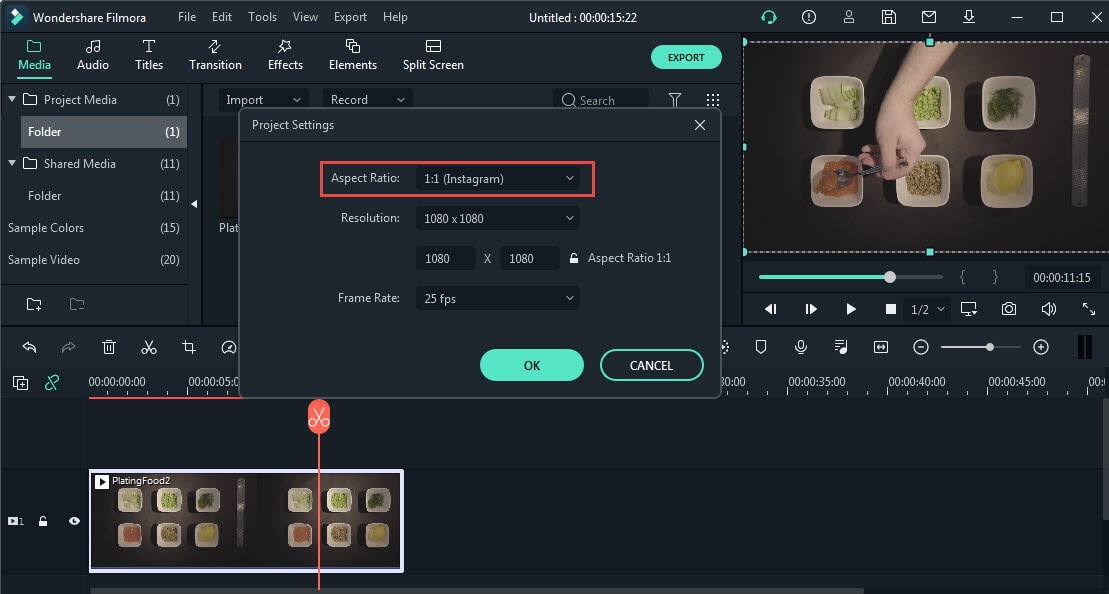Viewport: 1109px width, 594px height.
Task: Select the PlatingFood2 clip on timeline
Action: point(246,520)
